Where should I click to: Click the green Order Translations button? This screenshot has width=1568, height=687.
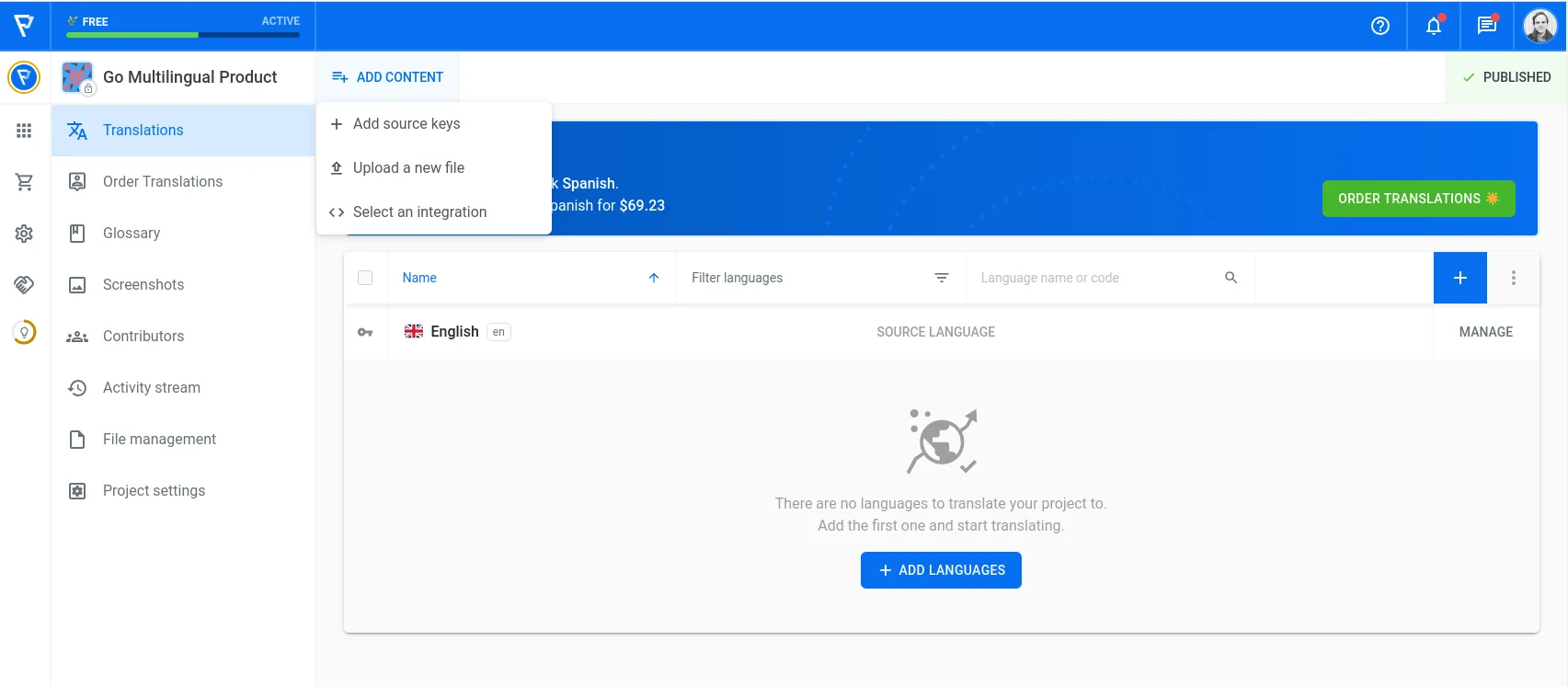click(1418, 199)
